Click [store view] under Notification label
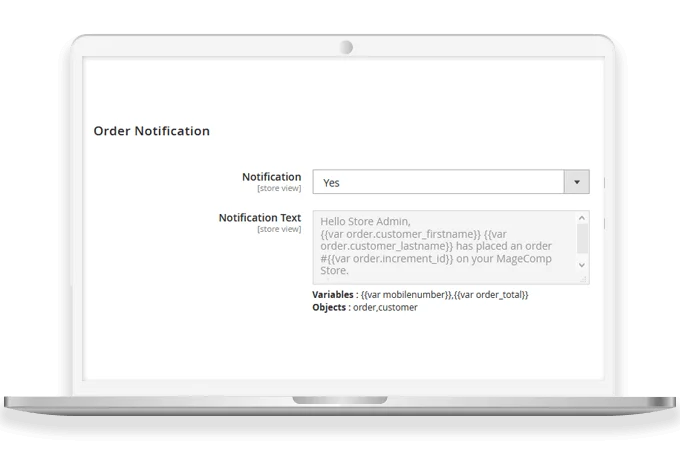 click(x=279, y=188)
